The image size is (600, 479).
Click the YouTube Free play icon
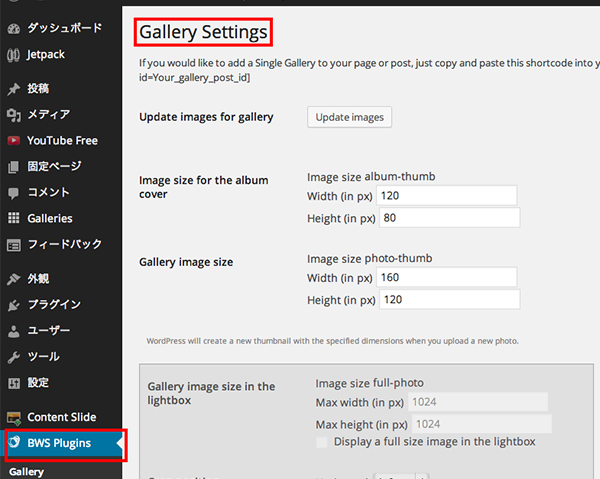13,141
